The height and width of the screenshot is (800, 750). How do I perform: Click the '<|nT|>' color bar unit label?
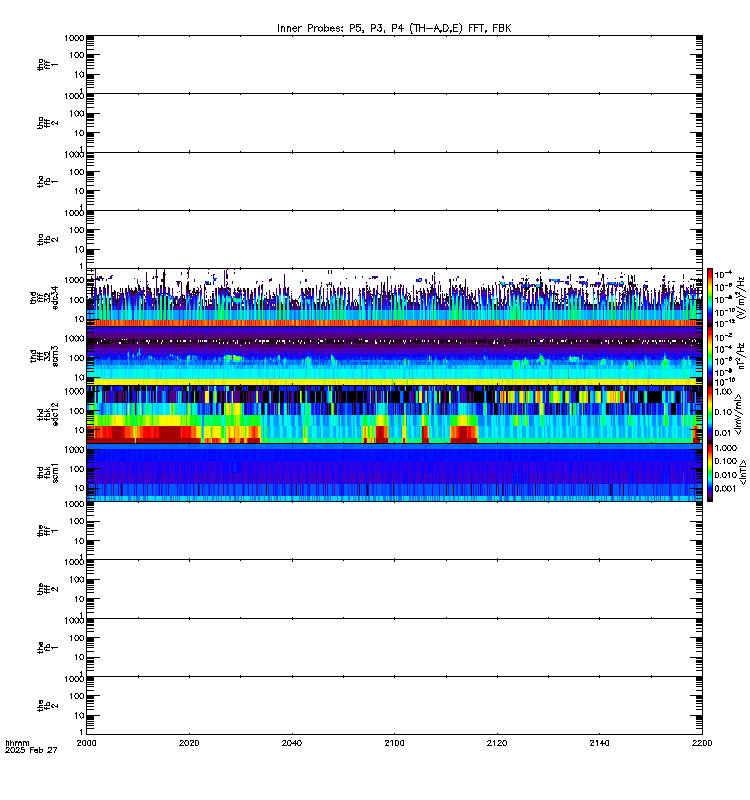(x=742, y=472)
